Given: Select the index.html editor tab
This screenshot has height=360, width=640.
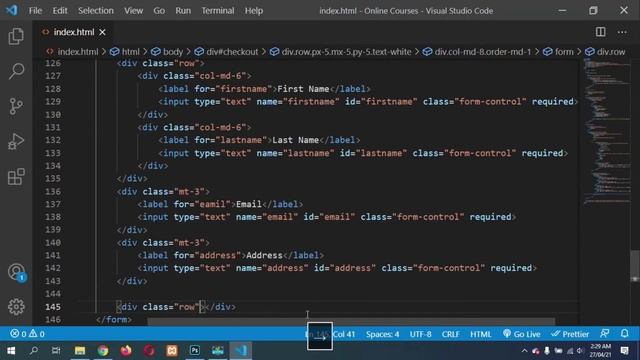Looking at the screenshot, I should pos(74,32).
